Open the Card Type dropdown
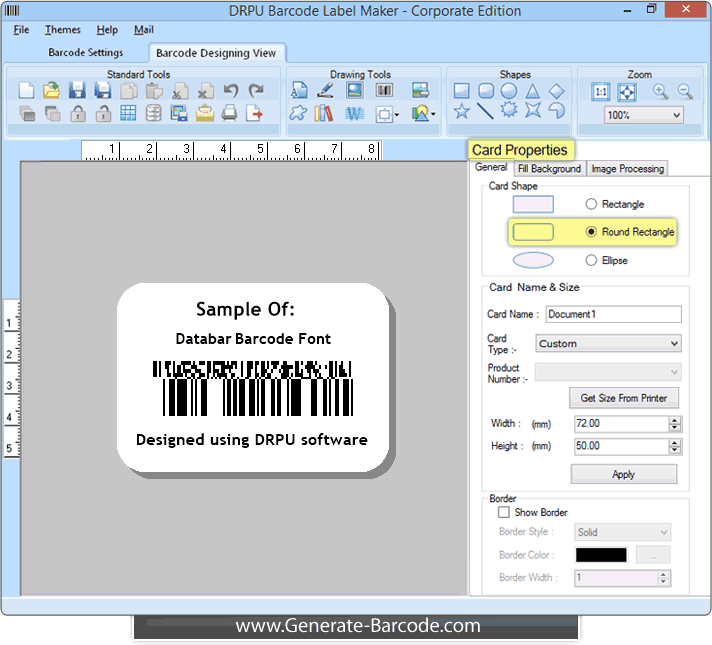 [608, 343]
